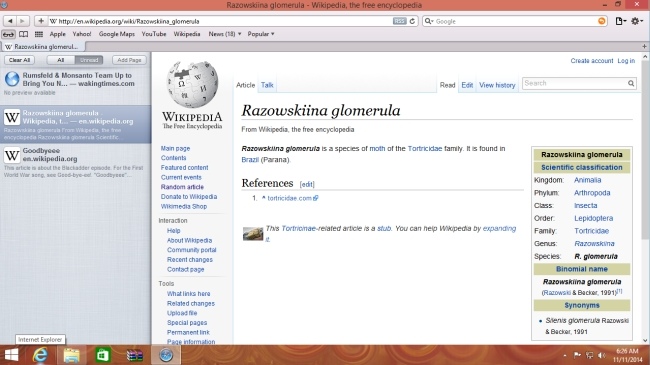Launch Internet Explorer from the taskbar
Viewport: 650px width, 365px height.
click(40, 355)
